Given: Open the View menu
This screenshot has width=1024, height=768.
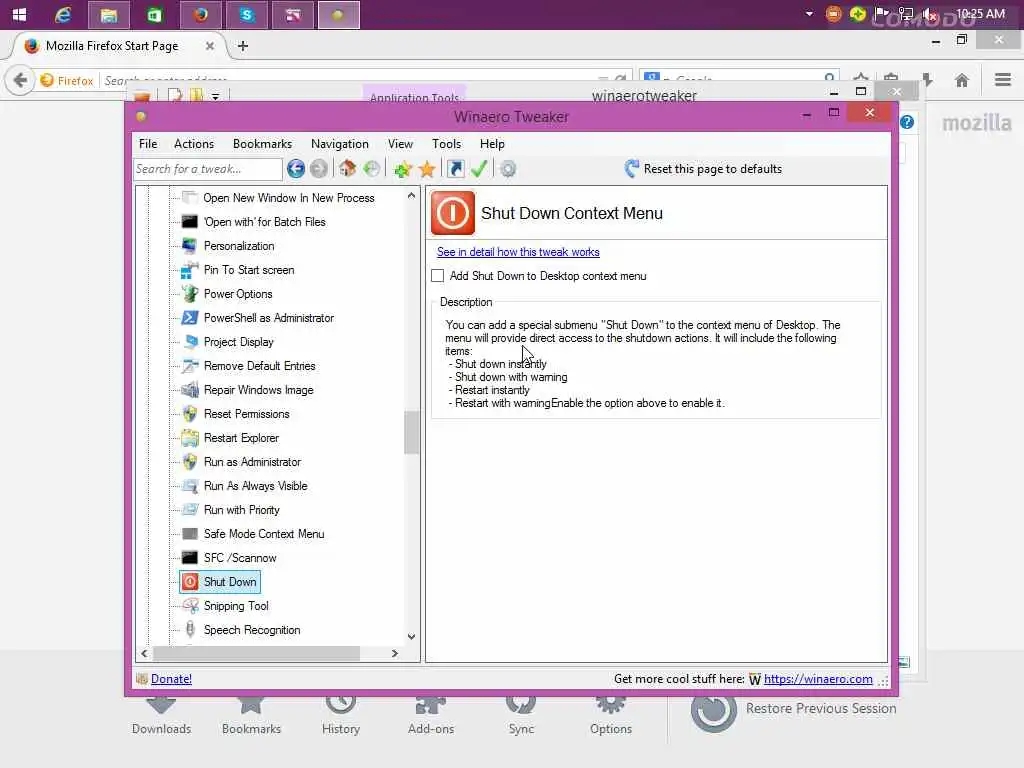Looking at the screenshot, I should click(x=400, y=144).
